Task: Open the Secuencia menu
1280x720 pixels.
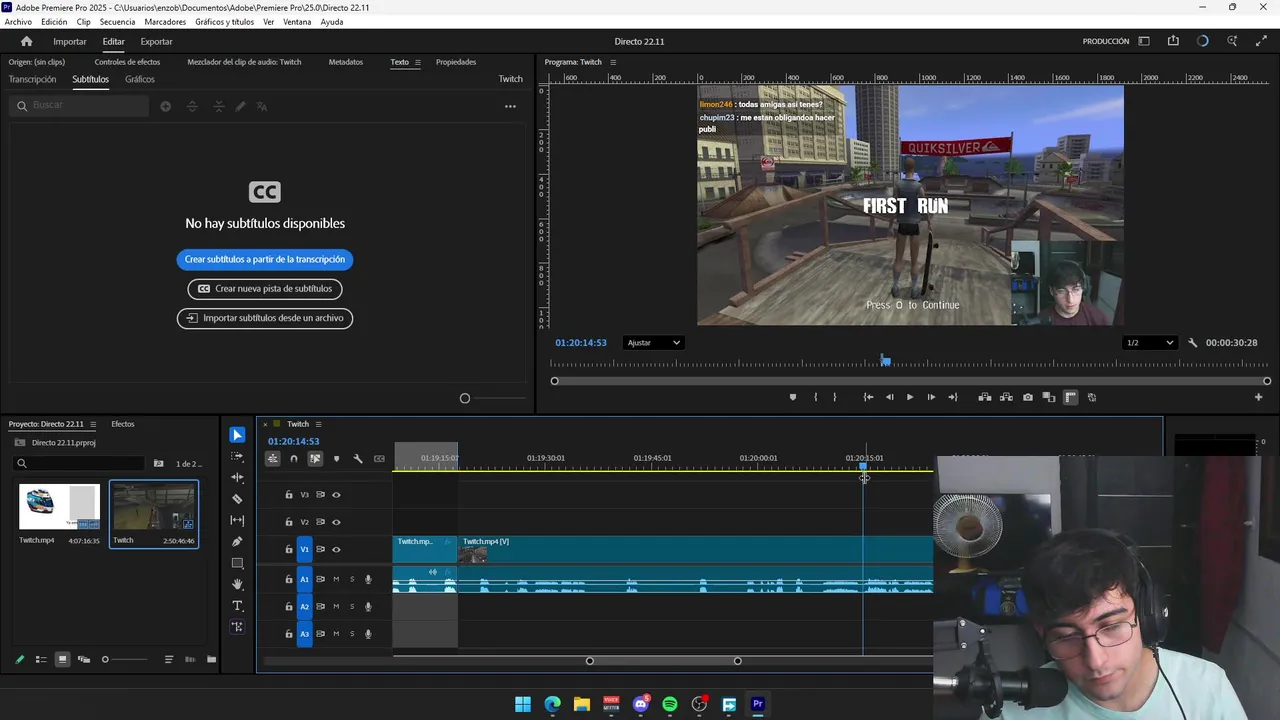Action: point(117,22)
